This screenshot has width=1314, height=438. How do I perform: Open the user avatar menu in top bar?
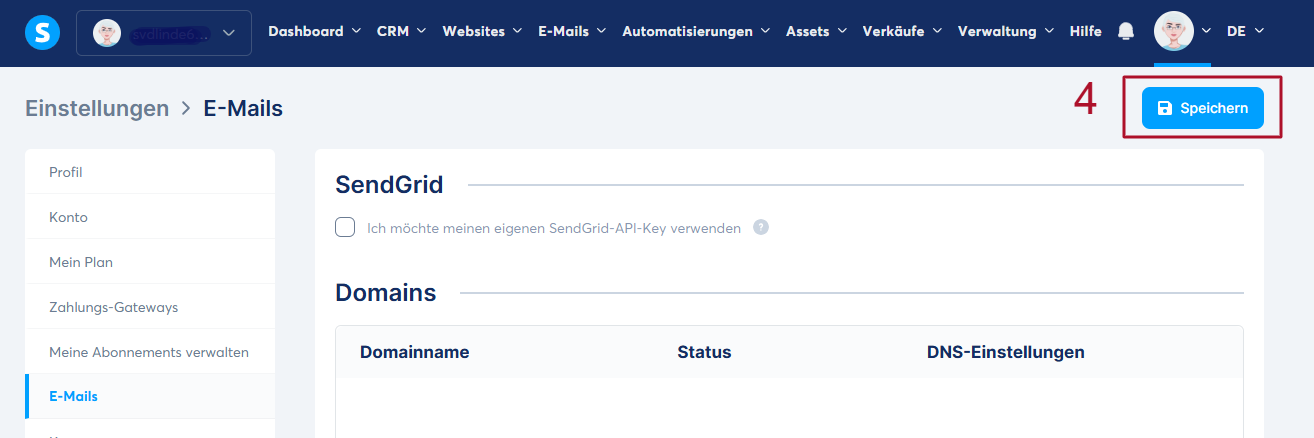(x=1183, y=32)
